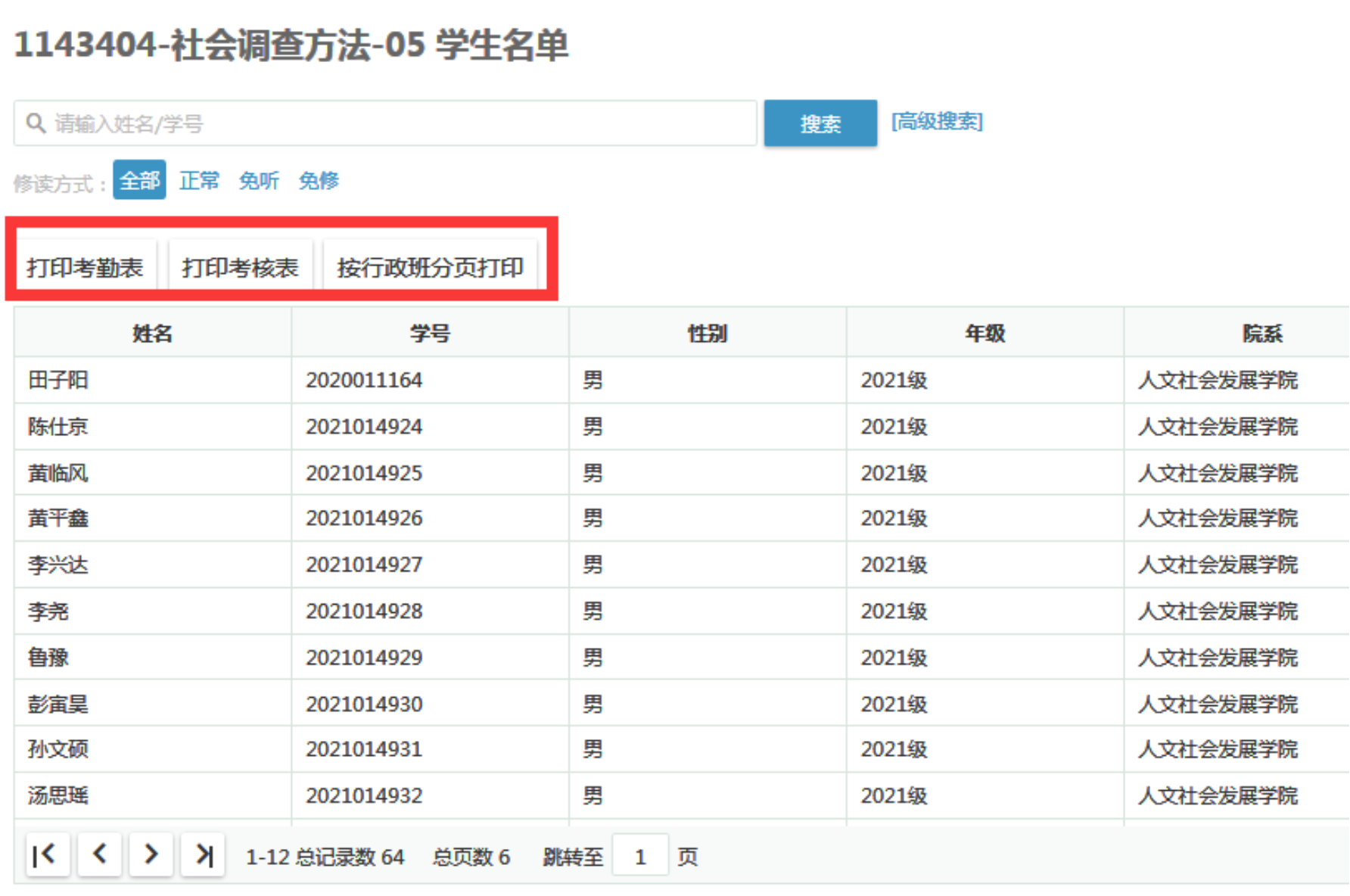Click 按行政班分页打印 button

click(430, 266)
